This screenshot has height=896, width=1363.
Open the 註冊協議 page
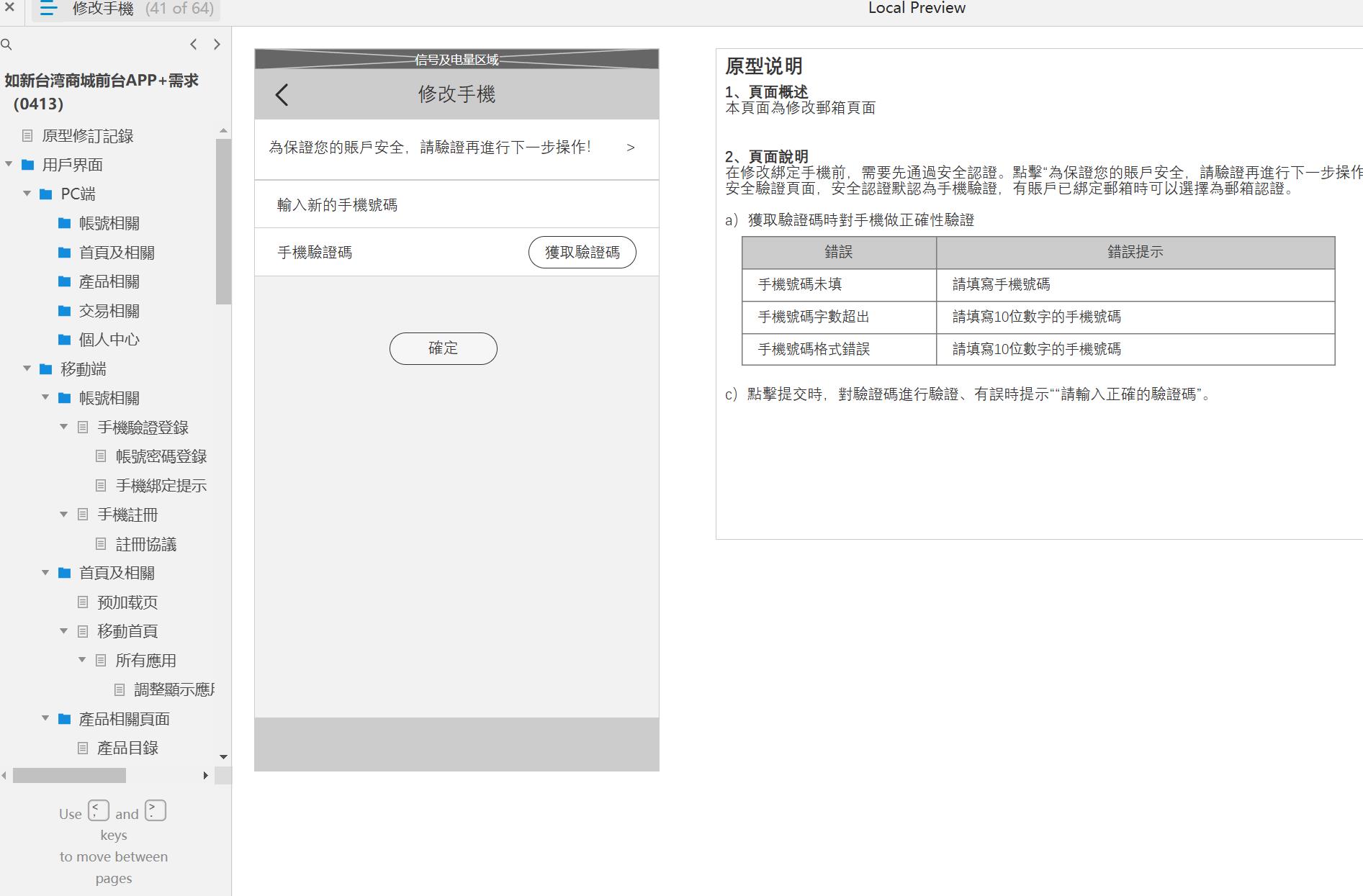(x=145, y=544)
